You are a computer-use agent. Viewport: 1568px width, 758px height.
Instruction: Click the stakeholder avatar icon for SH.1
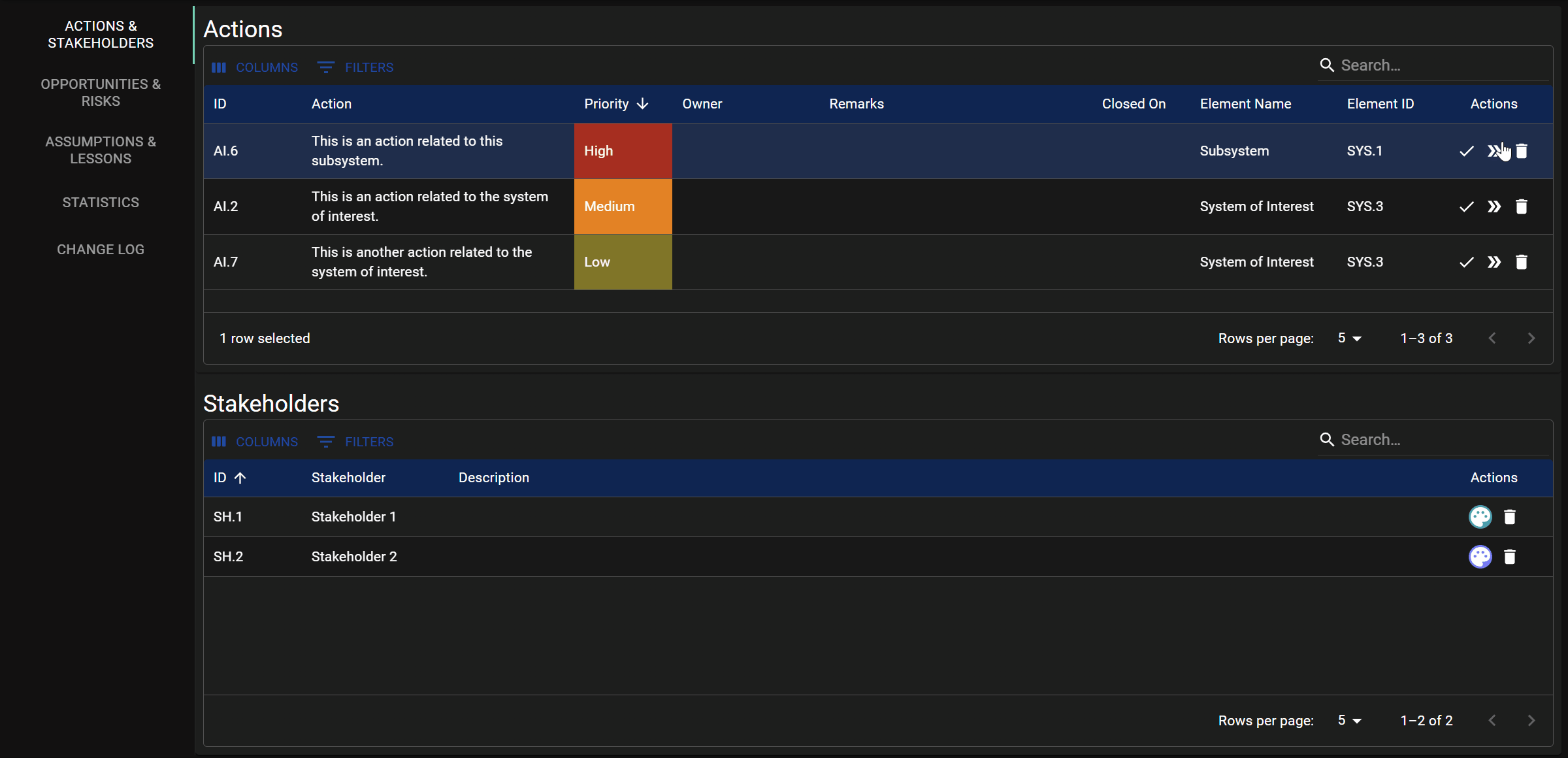(1480, 517)
